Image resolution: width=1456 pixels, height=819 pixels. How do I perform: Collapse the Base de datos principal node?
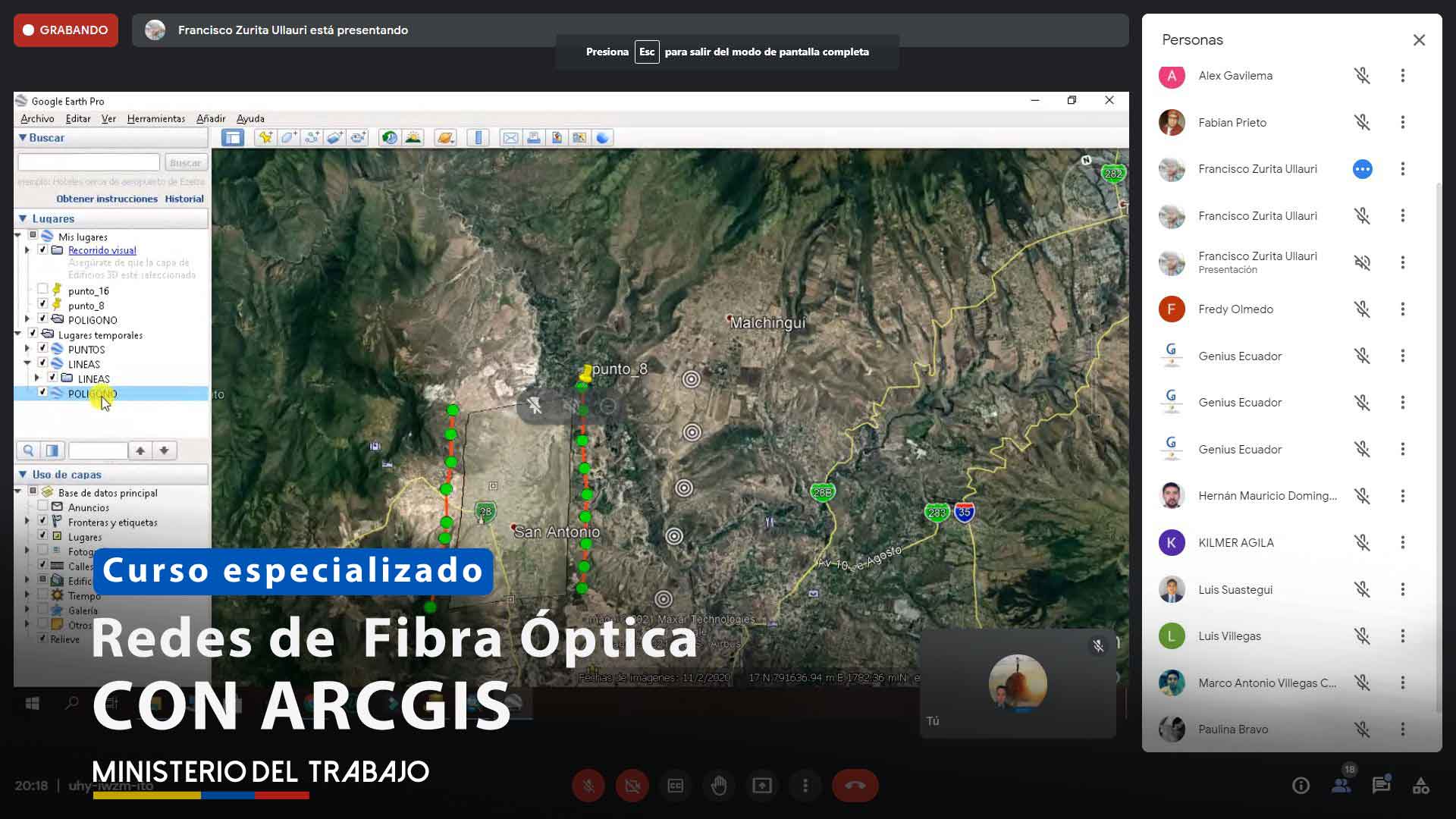[x=18, y=491]
